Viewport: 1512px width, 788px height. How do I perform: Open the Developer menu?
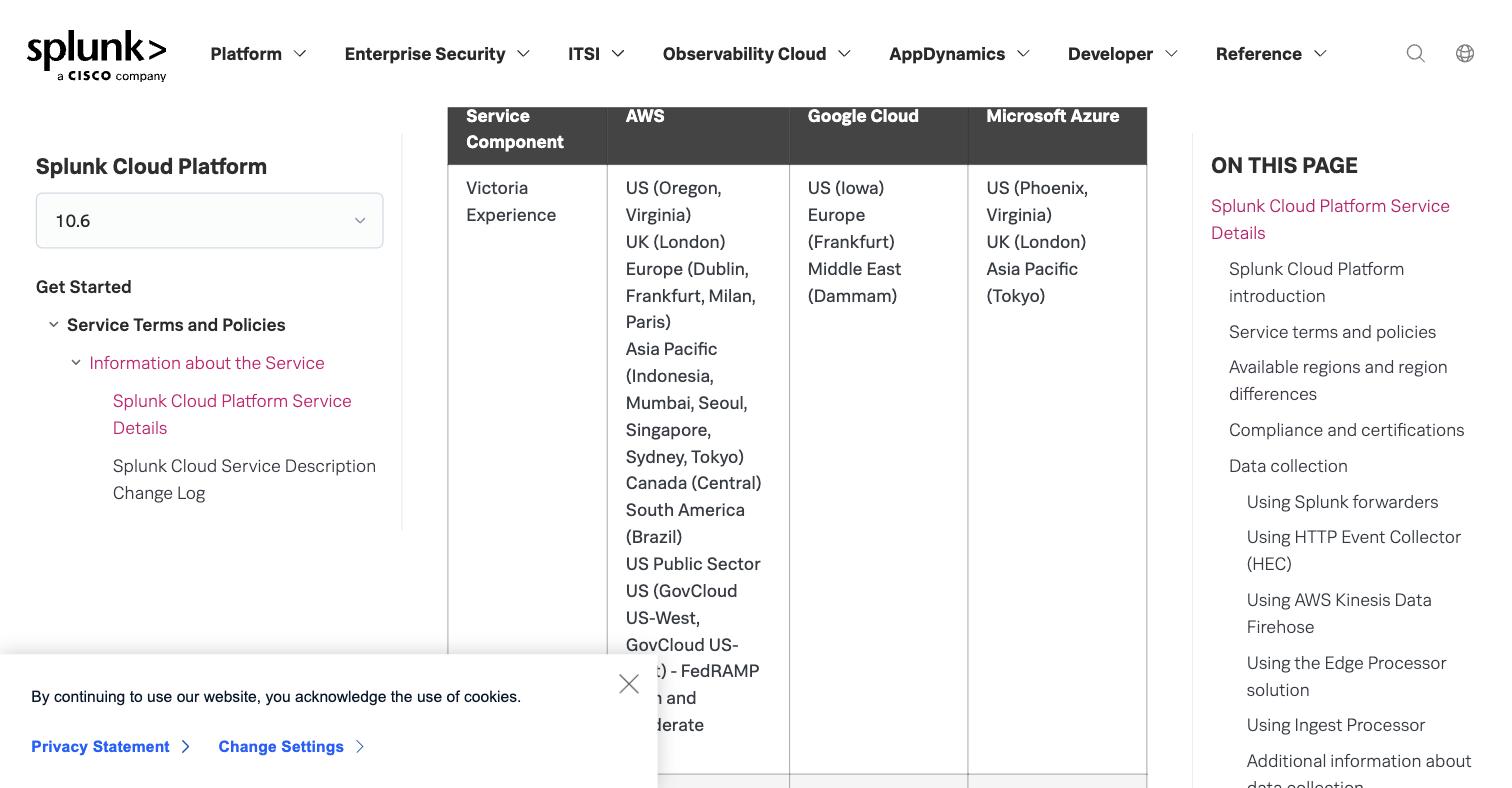[1123, 54]
